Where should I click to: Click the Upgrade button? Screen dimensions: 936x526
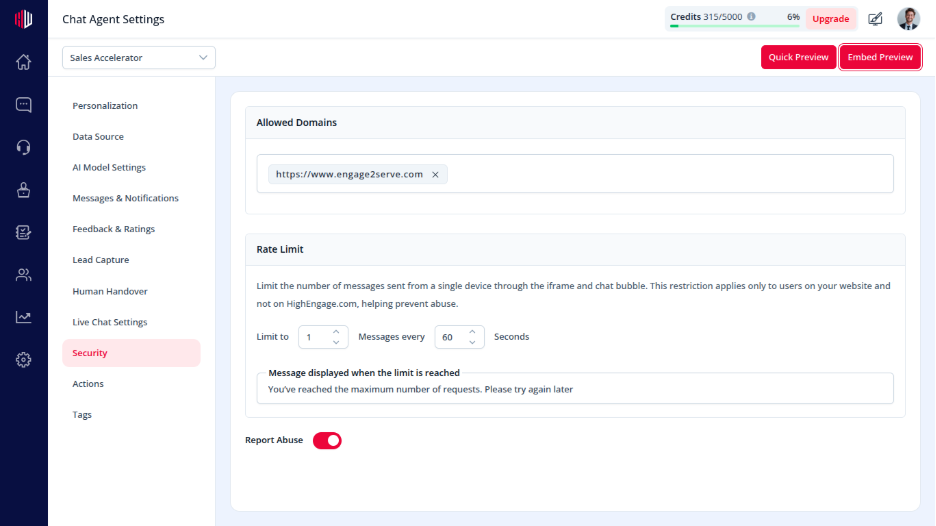pos(830,19)
